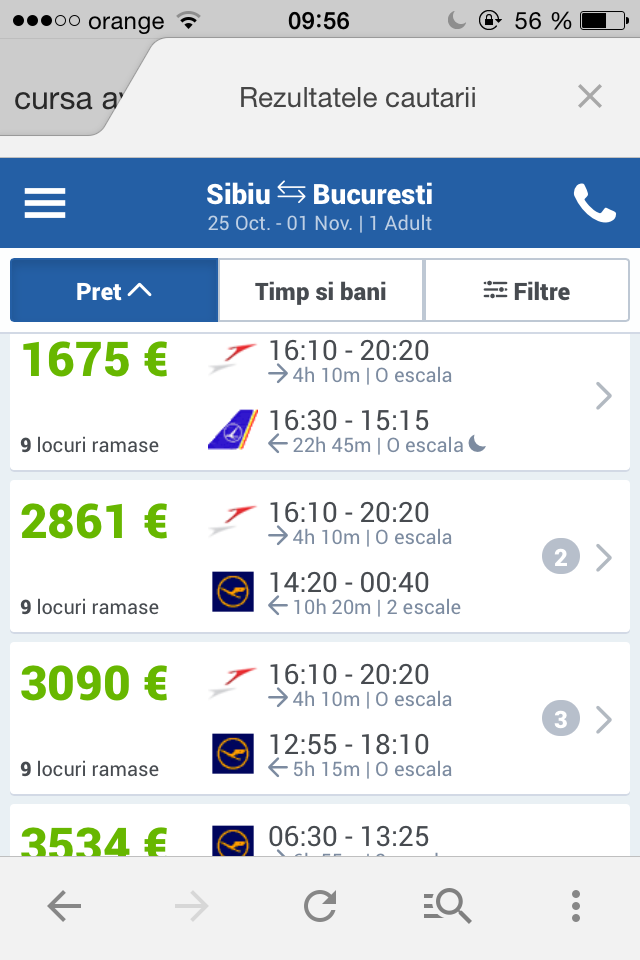
Task: Sort results by Pret
Action: [x=114, y=291]
